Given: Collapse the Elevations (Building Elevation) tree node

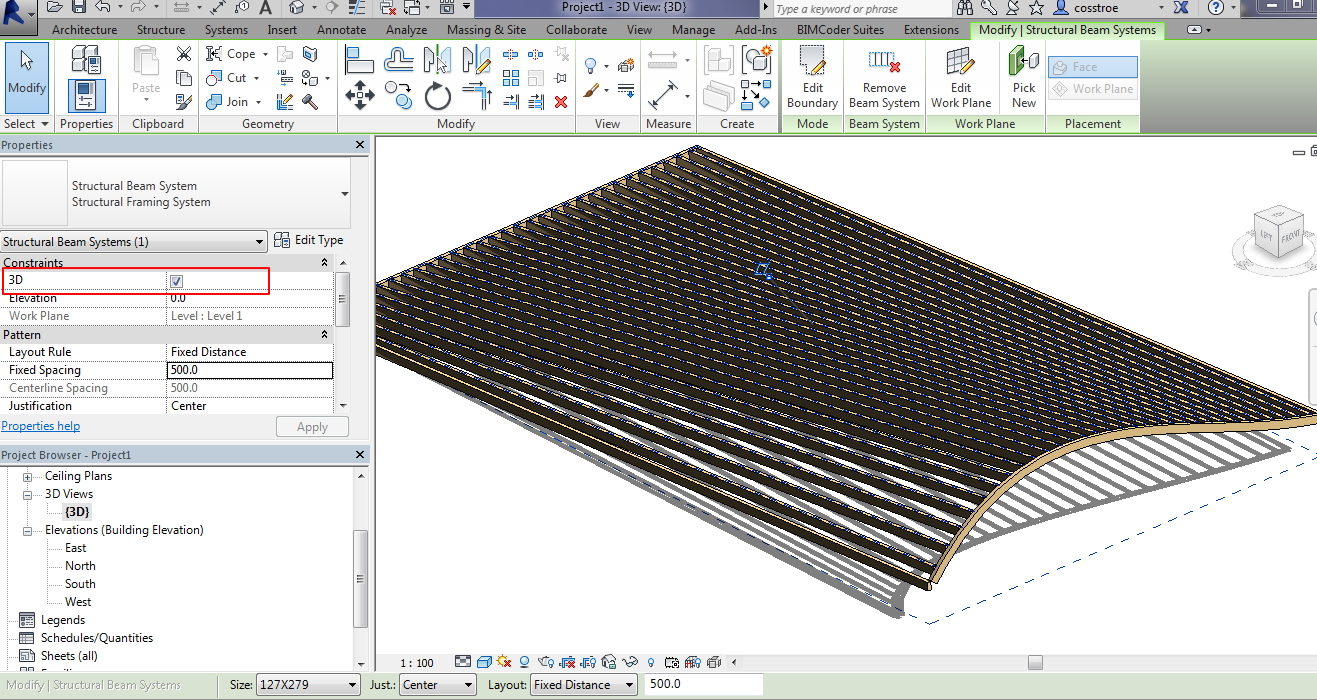Looking at the screenshot, I should point(28,530).
